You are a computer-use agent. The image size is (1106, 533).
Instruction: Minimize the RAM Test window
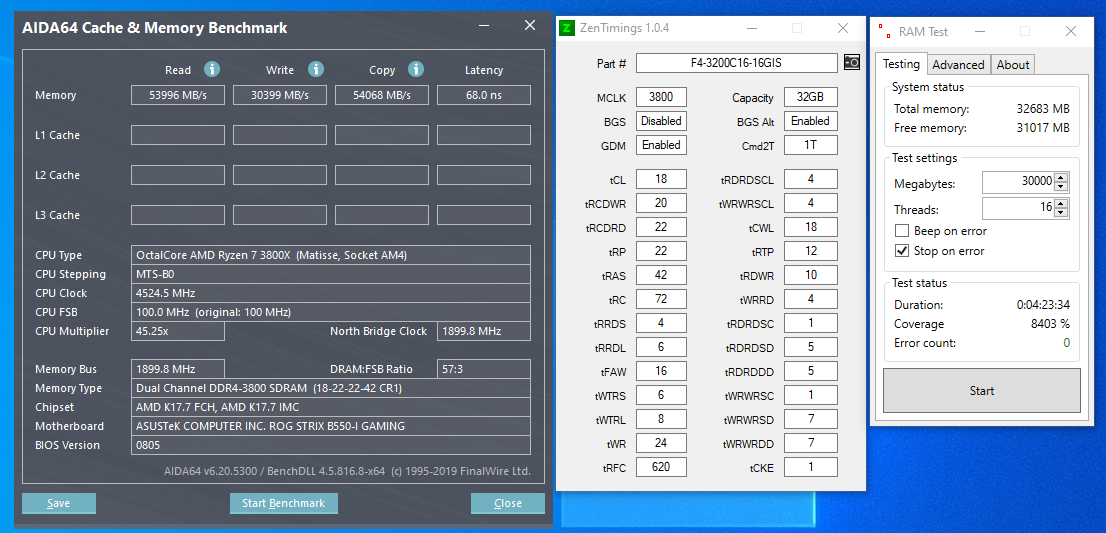(x=980, y=31)
